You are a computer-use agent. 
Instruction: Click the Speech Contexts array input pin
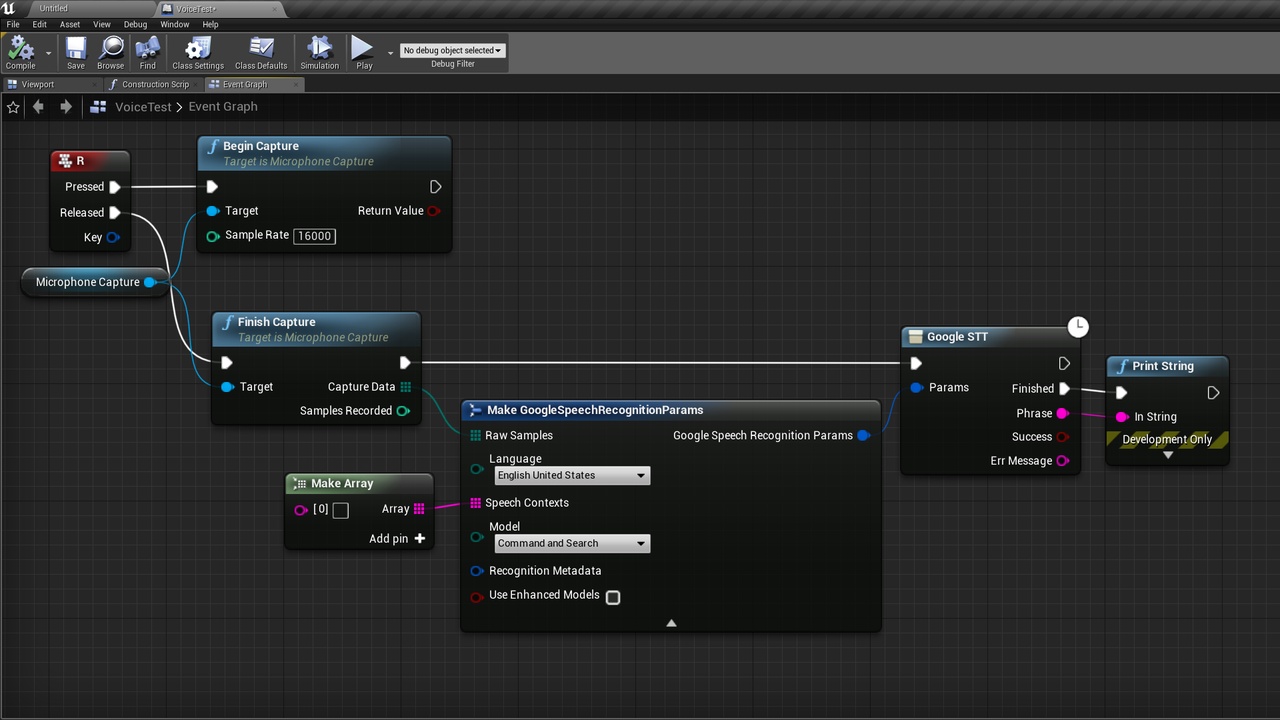(475, 503)
